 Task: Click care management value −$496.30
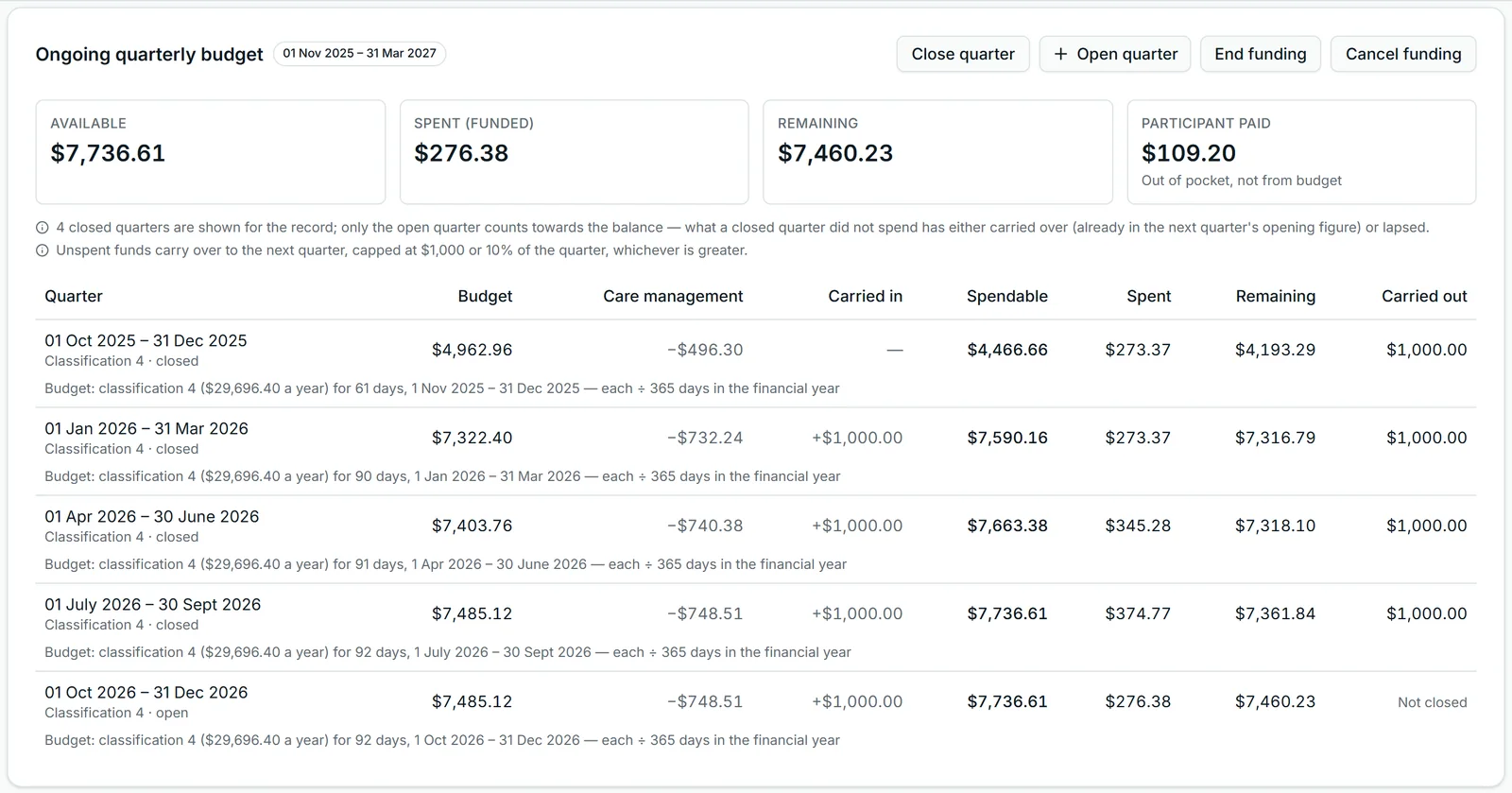point(705,350)
